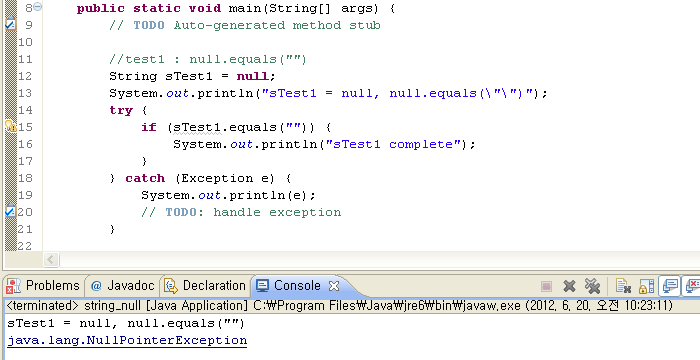Switch to the Declaration tab
Screen dimensions: 700x360
tap(205, 285)
